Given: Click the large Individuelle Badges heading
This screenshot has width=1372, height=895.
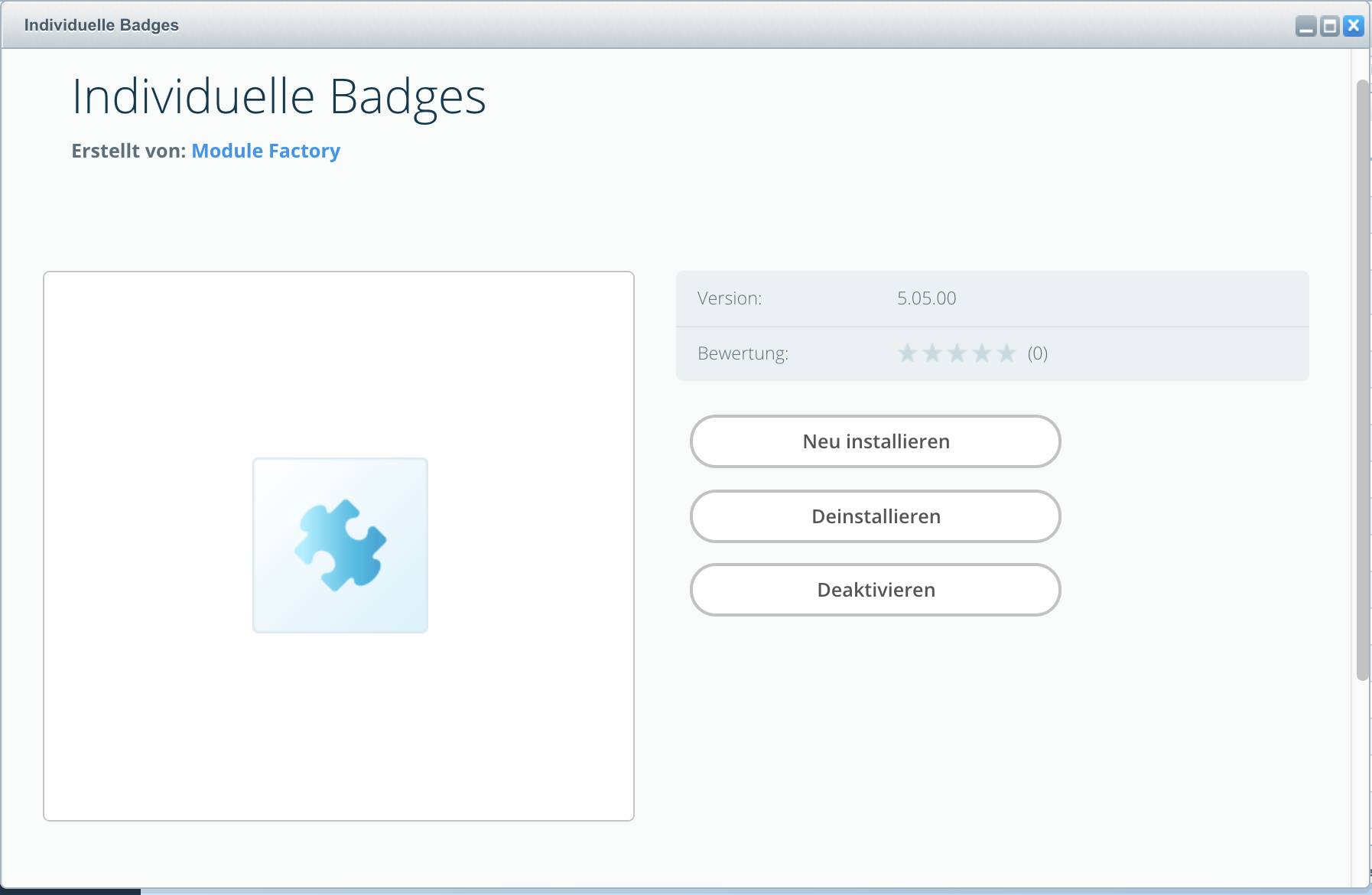Looking at the screenshot, I should click(x=278, y=97).
